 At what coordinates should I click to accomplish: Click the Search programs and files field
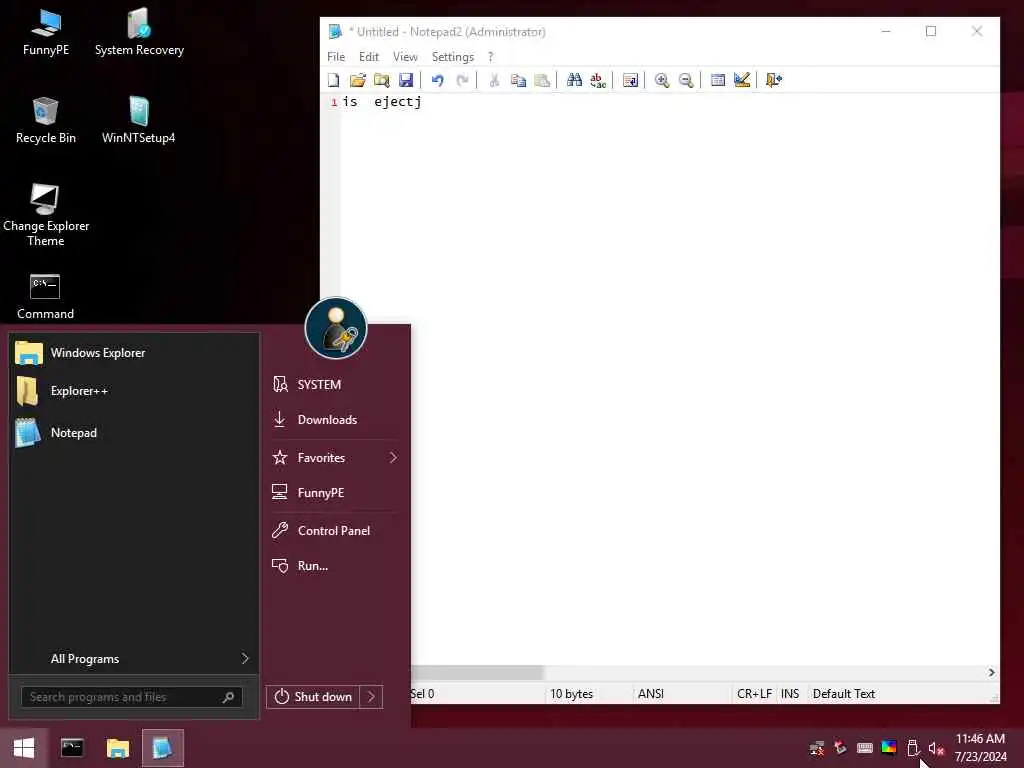click(131, 697)
